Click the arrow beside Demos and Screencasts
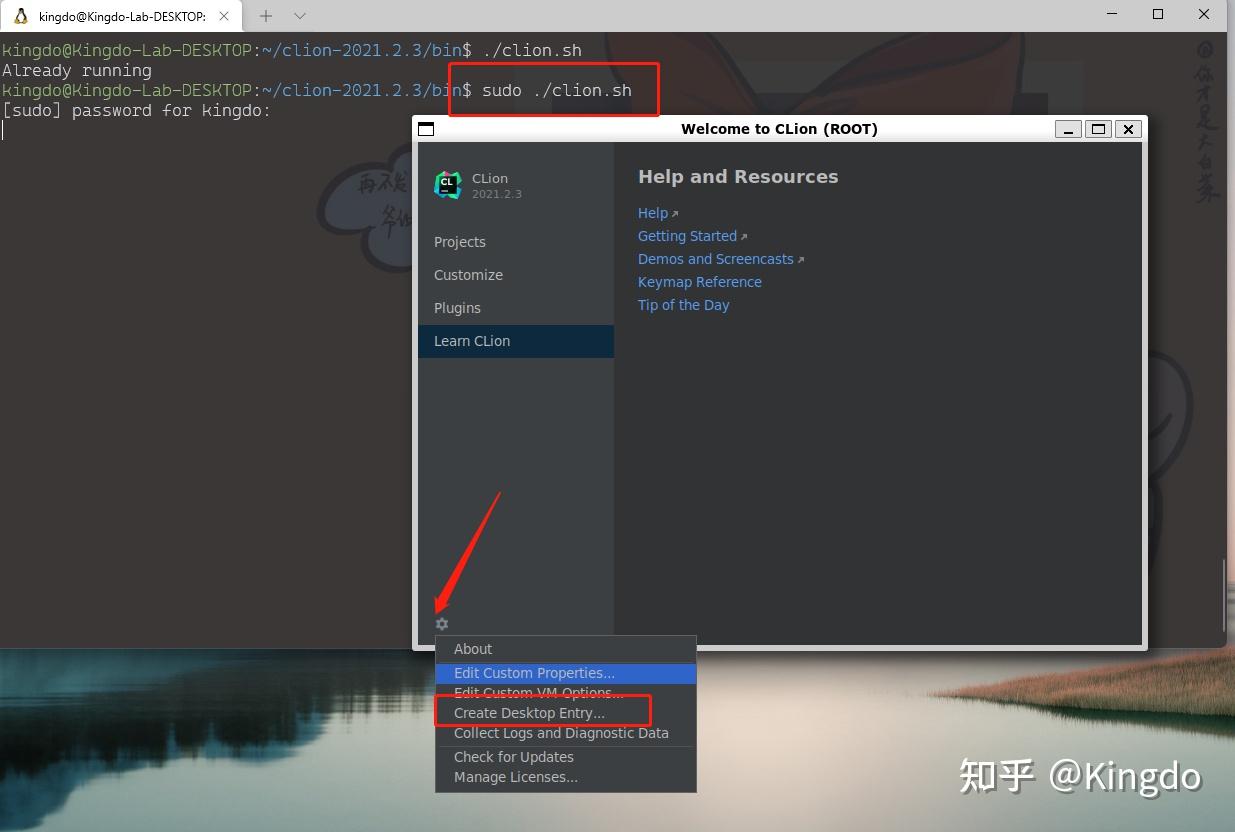 [x=800, y=257]
